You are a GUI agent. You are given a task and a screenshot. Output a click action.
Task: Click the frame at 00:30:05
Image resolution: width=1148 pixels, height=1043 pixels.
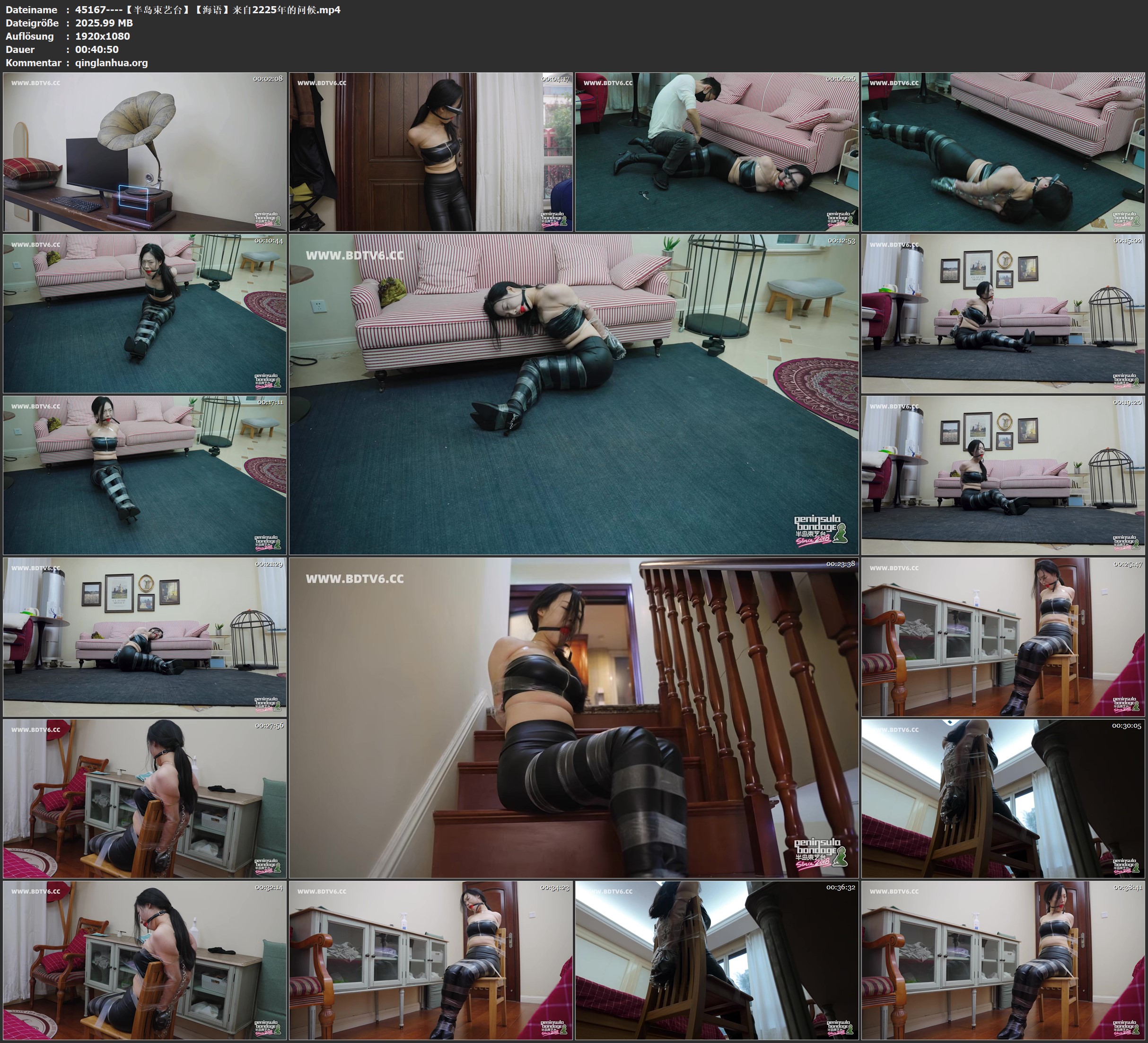[1003, 798]
